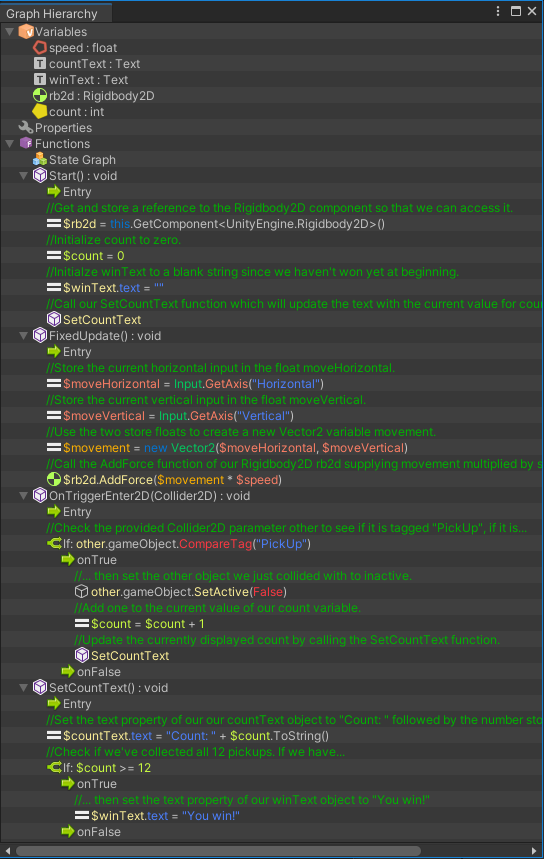
Task: Click the Start() function cube icon
Action: [40, 175]
